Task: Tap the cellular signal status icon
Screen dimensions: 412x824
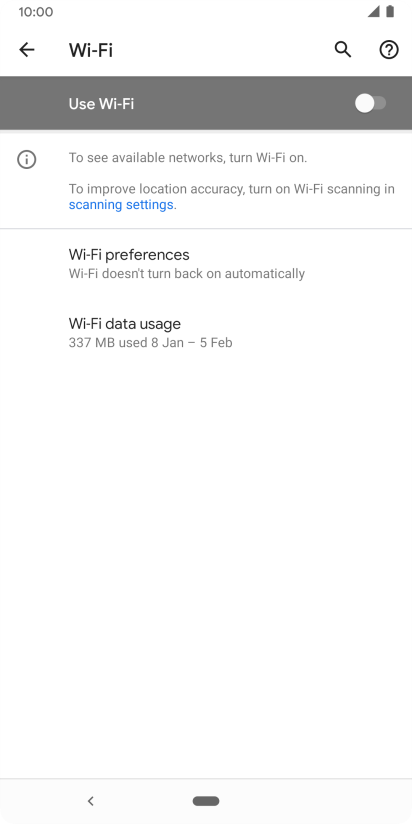Action: pos(373,12)
